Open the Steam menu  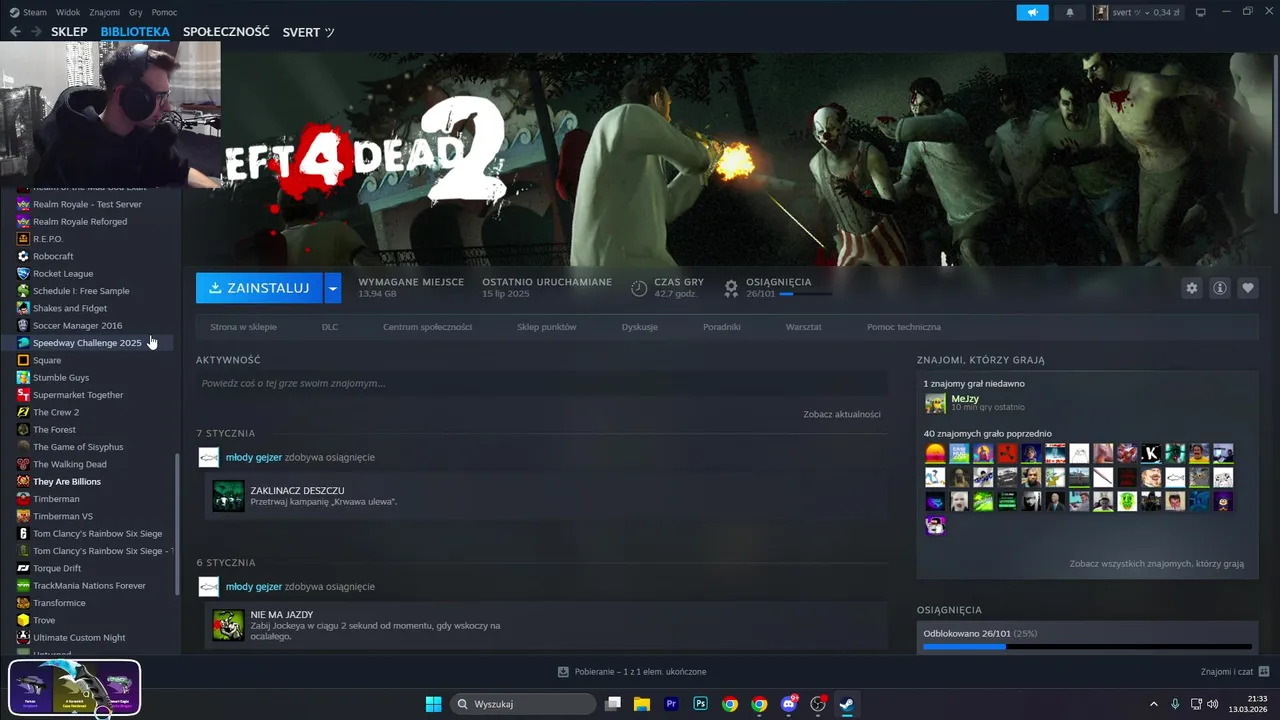[29, 12]
